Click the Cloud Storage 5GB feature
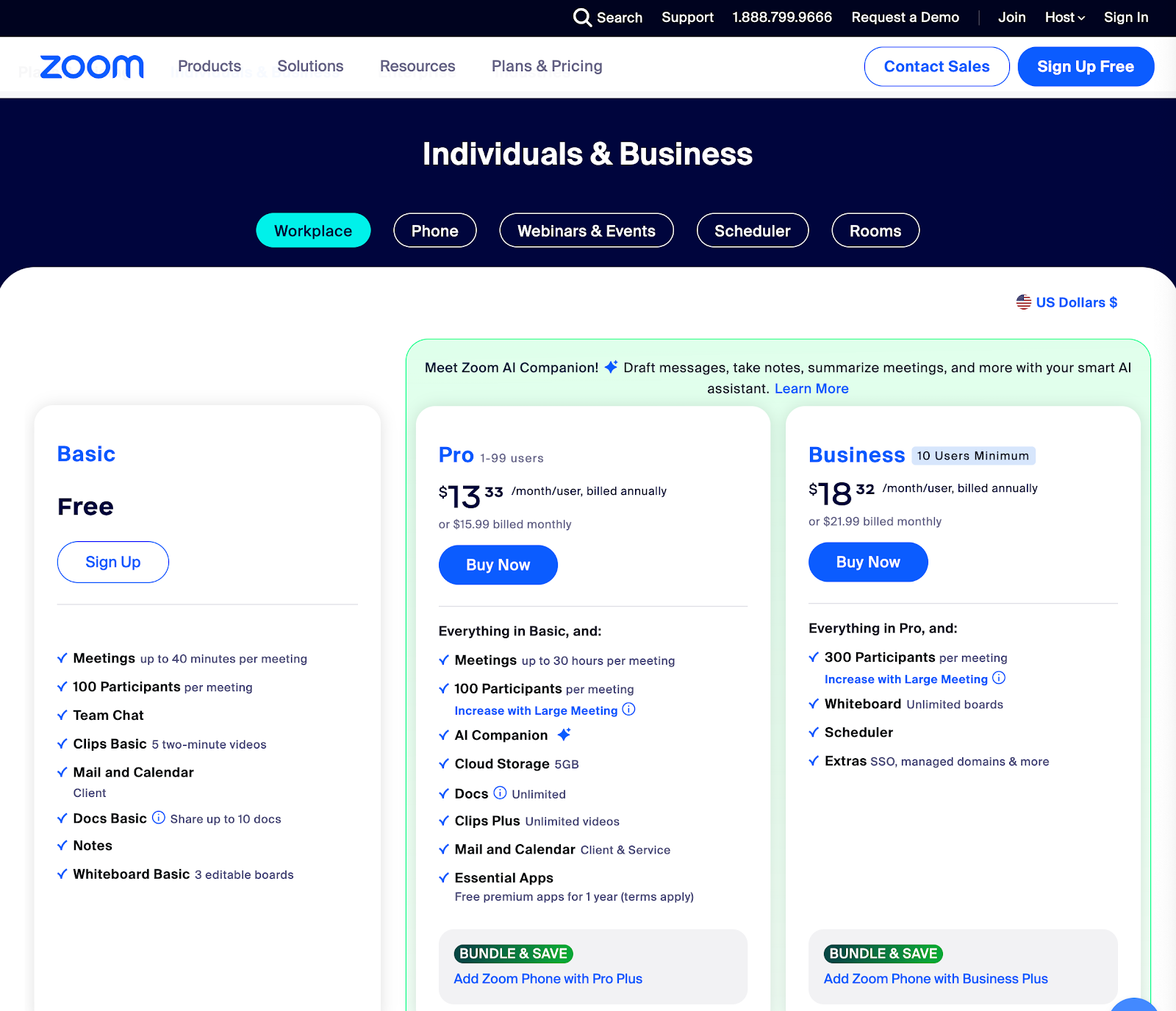Viewport: 1176px width, 1011px height. [517, 764]
